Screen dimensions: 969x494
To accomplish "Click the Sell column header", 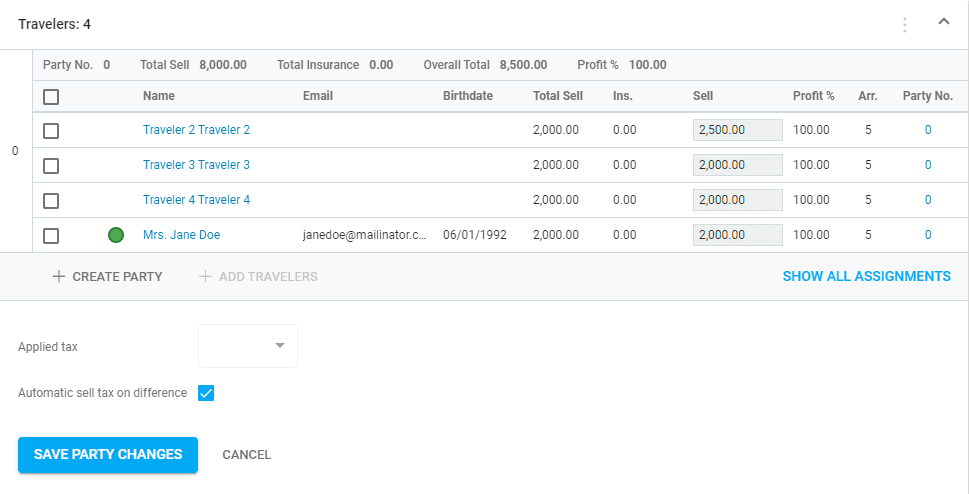I will [703, 96].
